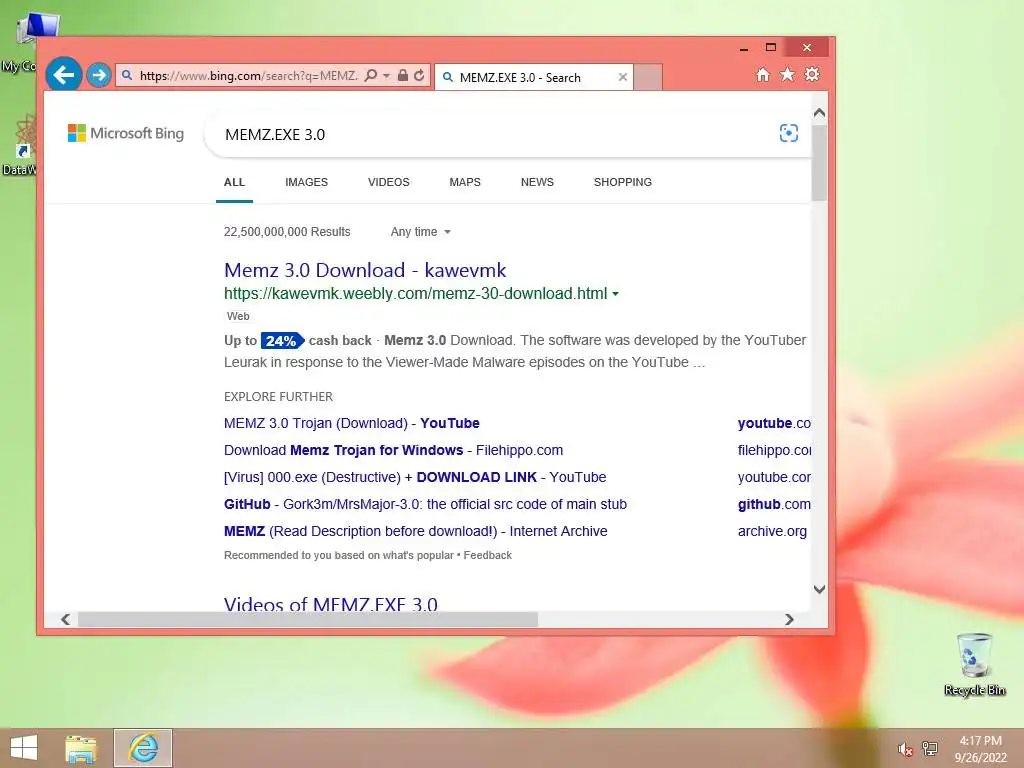Open Favorites with the star icon
Screen dimensions: 1024x768
pos(788,74)
